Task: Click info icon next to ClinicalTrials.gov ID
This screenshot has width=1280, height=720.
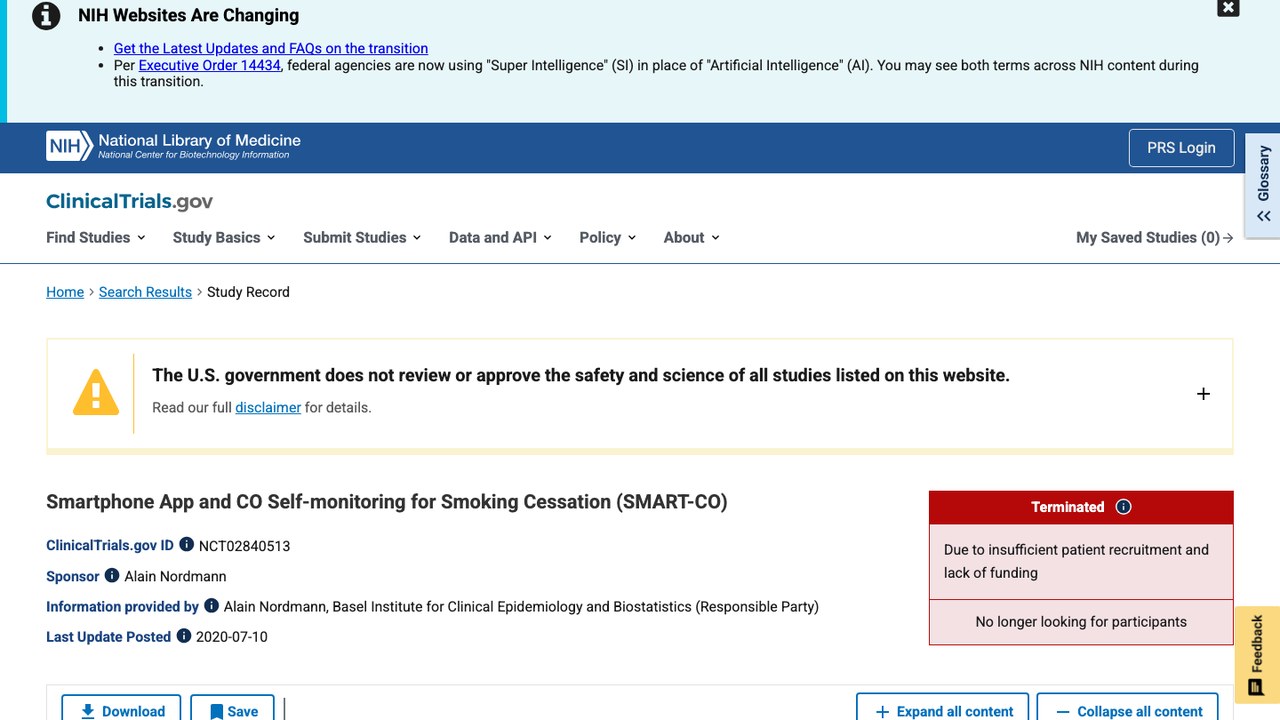Action: tap(186, 545)
